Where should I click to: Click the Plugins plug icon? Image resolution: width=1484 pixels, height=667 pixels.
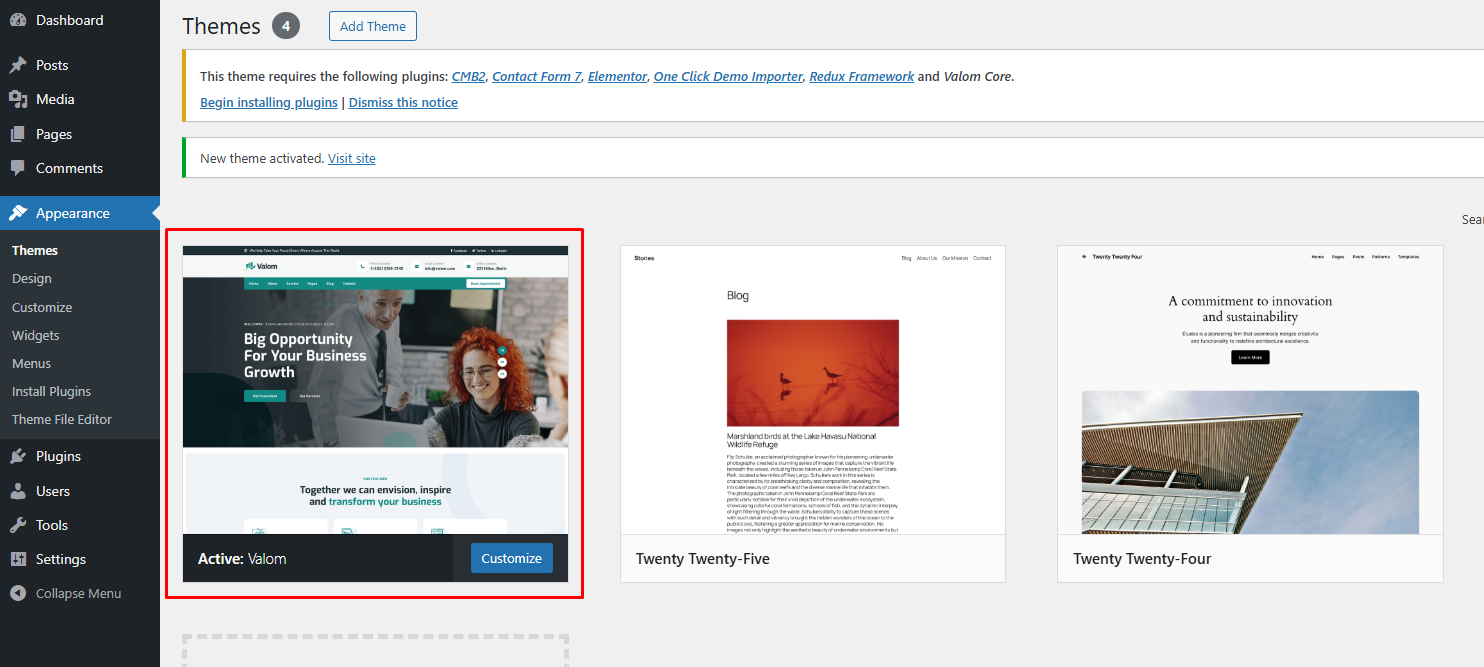click(x=18, y=456)
